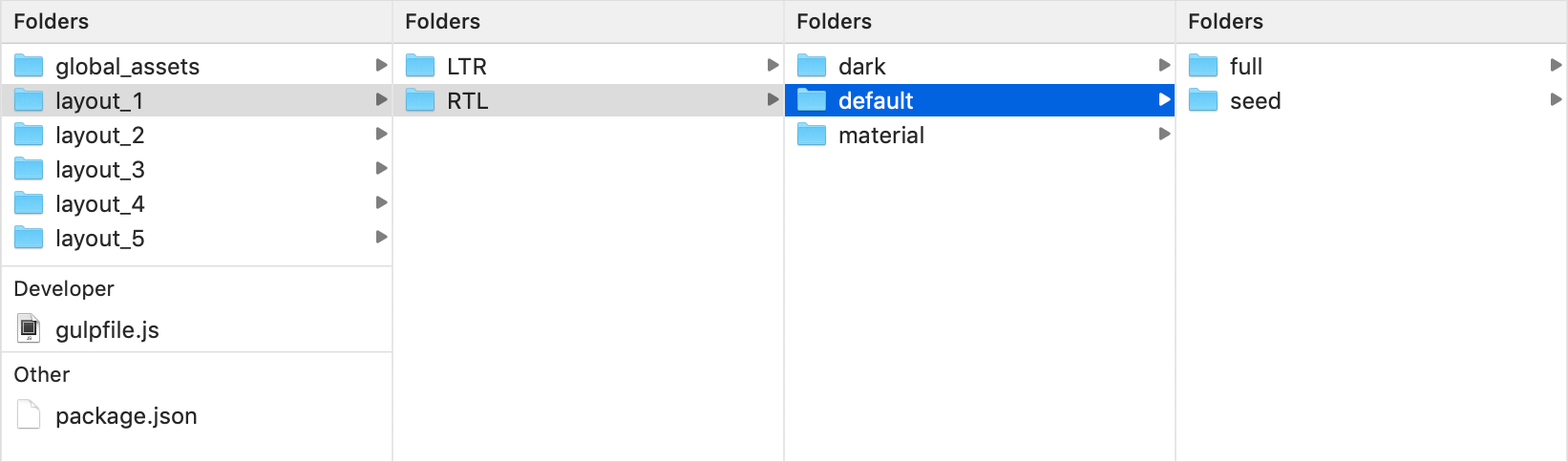This screenshot has height=462, width=1568.
Task: Expand the layout_5 disclosure triangle
Action: pyautogui.click(x=381, y=237)
